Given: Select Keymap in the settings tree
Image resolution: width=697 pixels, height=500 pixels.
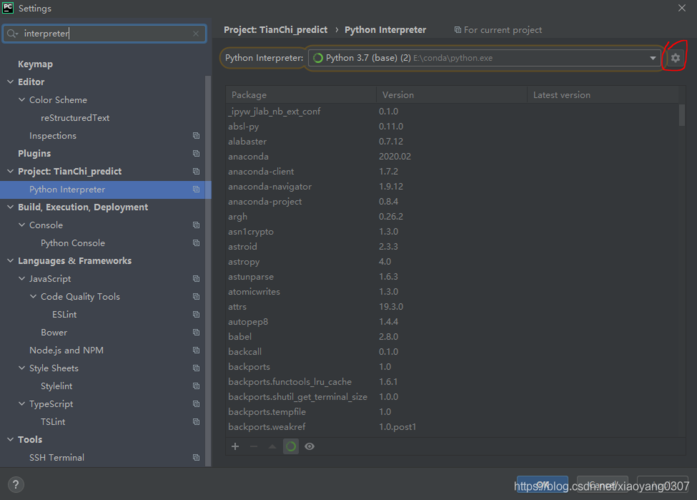Looking at the screenshot, I should [x=35, y=64].
